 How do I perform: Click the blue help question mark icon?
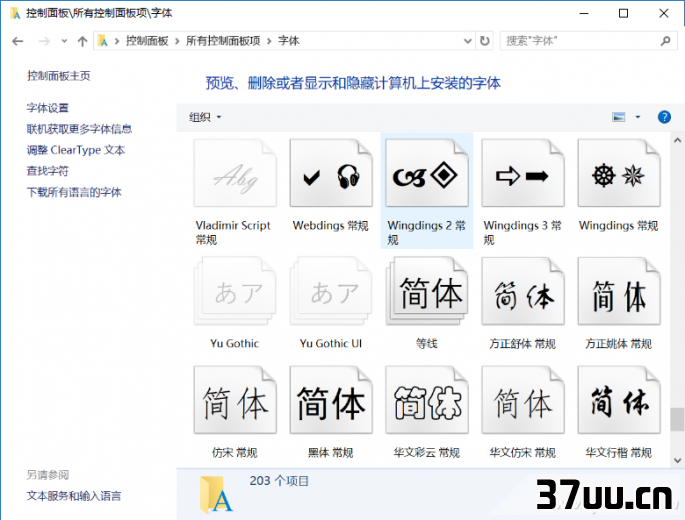point(664,117)
